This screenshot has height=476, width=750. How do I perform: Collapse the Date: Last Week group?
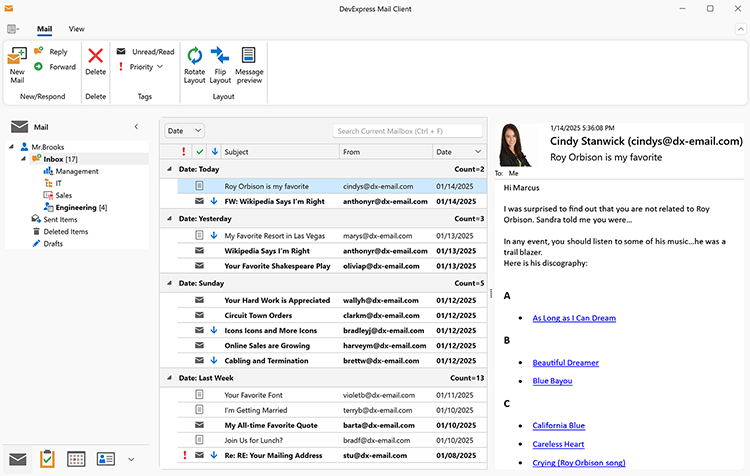(x=169, y=378)
